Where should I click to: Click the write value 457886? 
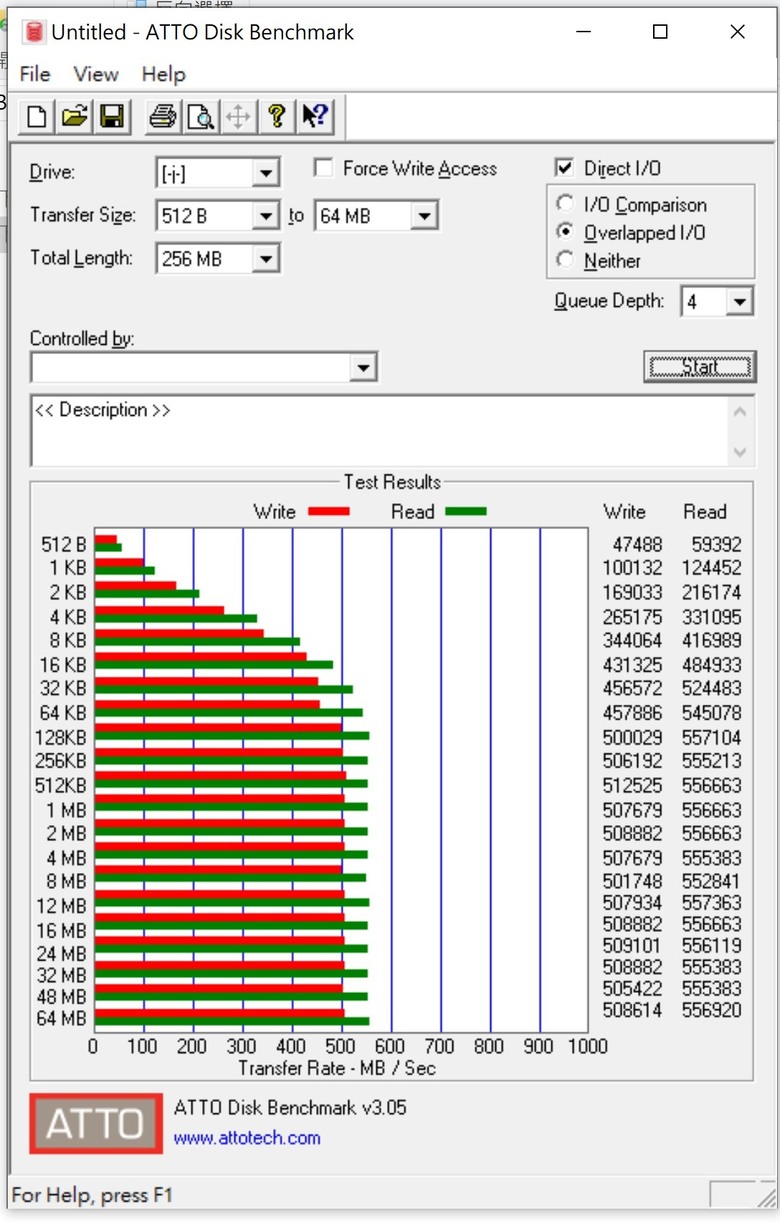631,713
